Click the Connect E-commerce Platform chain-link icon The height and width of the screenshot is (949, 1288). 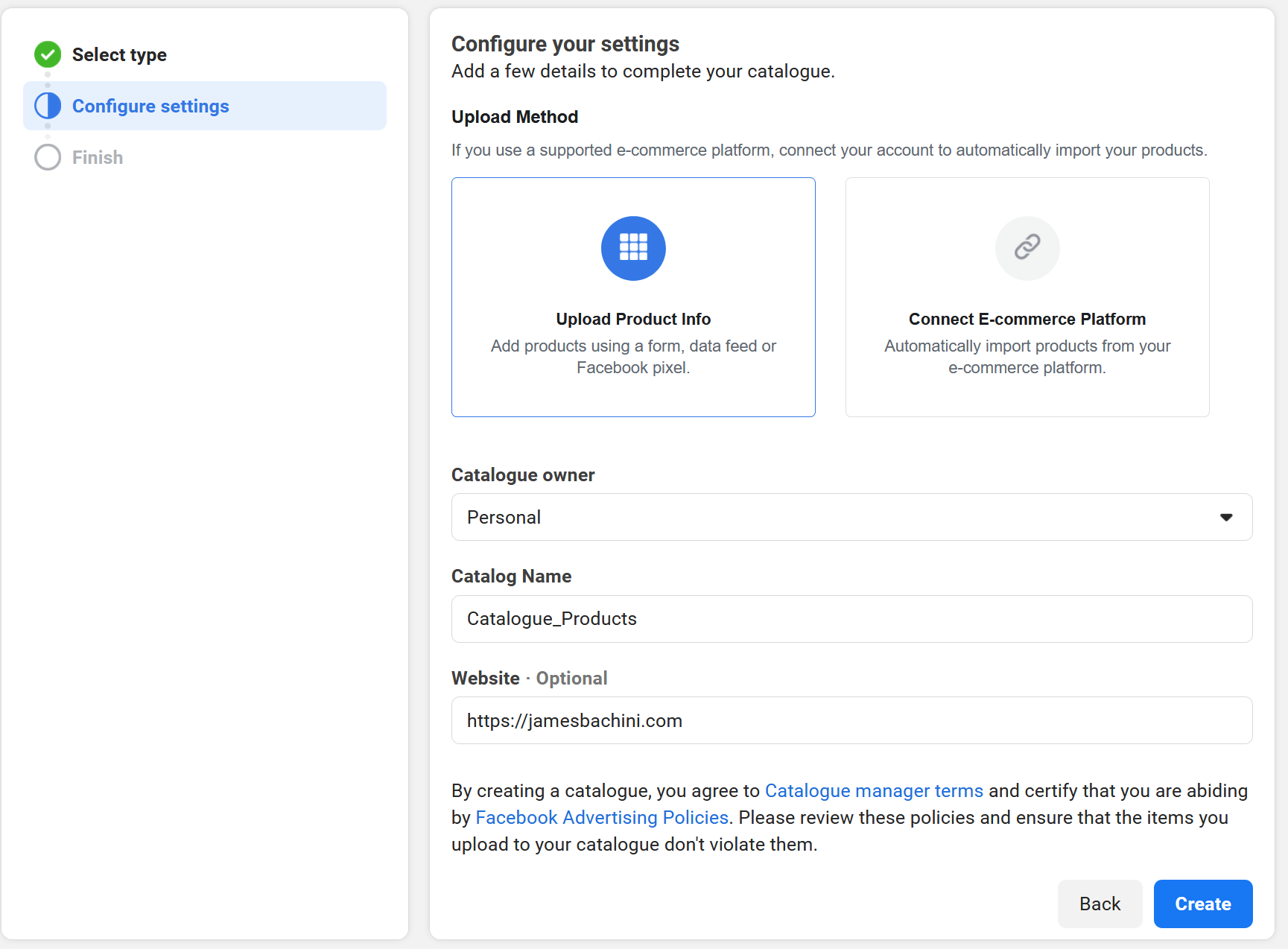coord(1027,248)
